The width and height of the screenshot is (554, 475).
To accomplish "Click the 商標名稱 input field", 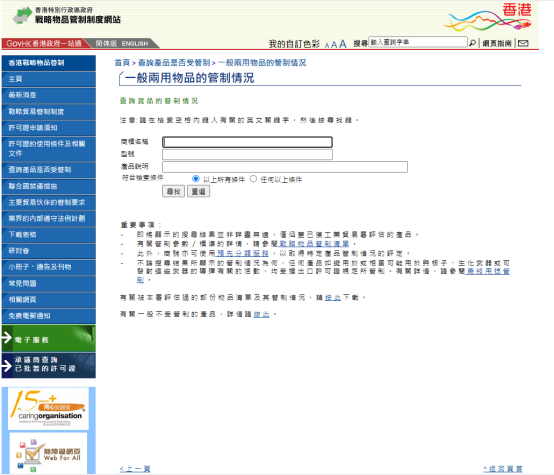I will click(247, 142).
